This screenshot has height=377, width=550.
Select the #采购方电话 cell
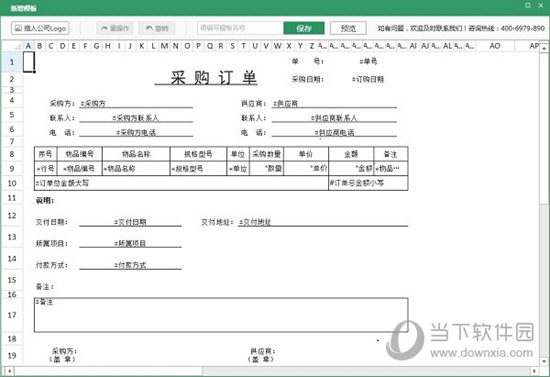pyautogui.click(x=136, y=132)
